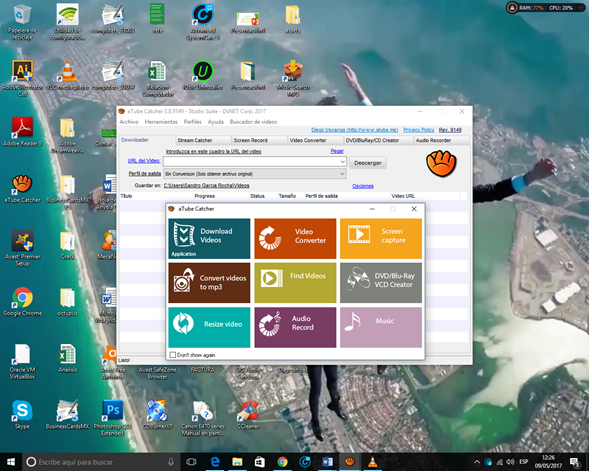
Task: Check the Don't show again box
Action: pos(173,356)
